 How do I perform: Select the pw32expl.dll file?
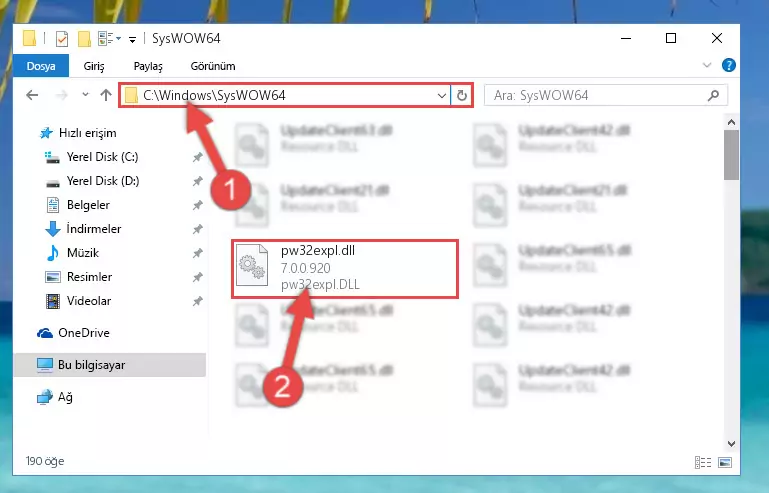[x=345, y=269]
